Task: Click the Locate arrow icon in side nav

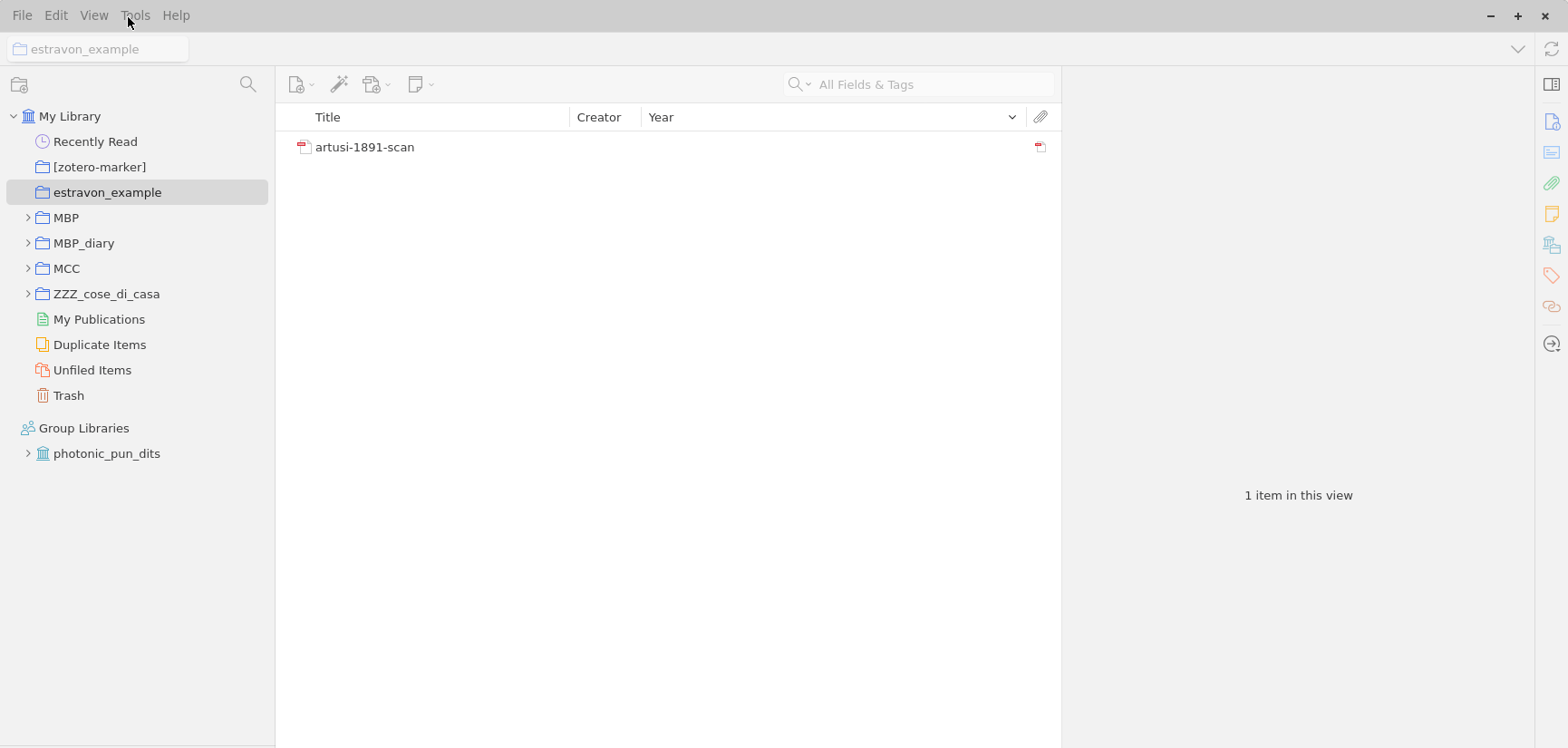Action: click(x=1552, y=344)
